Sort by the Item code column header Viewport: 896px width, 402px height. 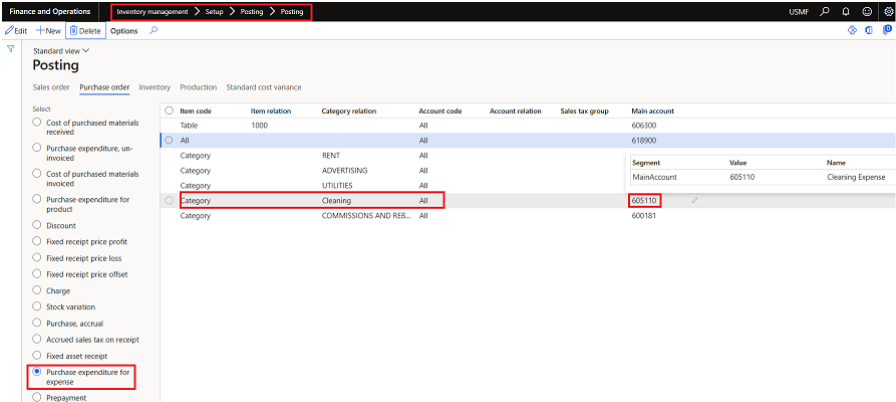coord(194,111)
